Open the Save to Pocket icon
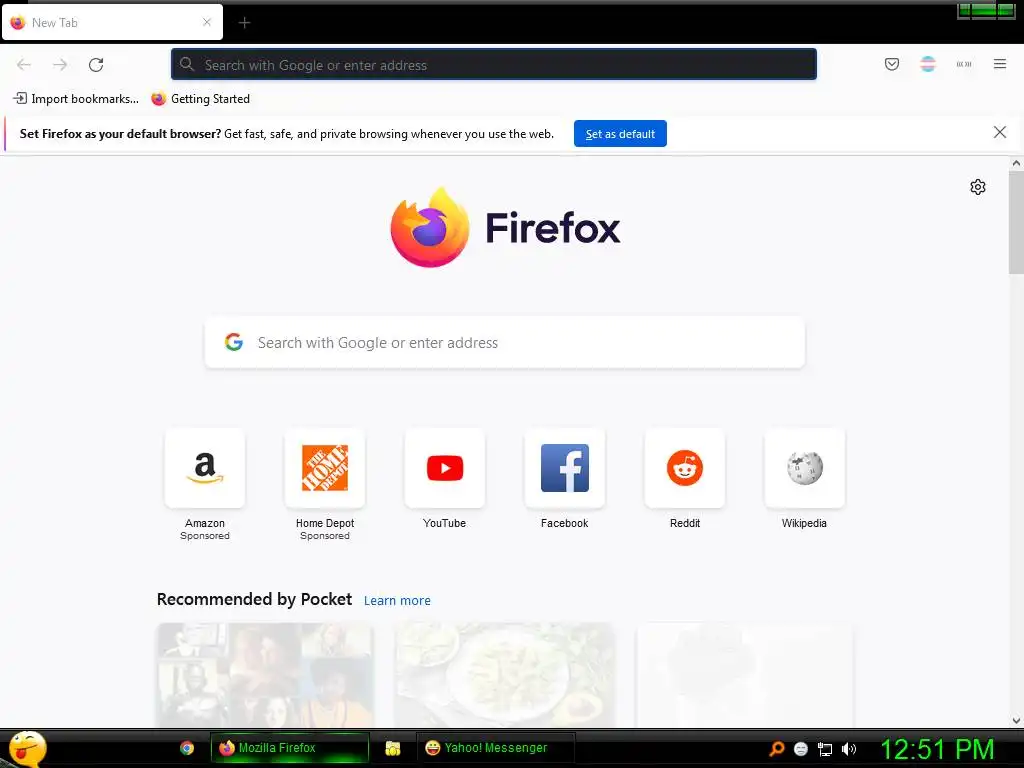 point(891,64)
